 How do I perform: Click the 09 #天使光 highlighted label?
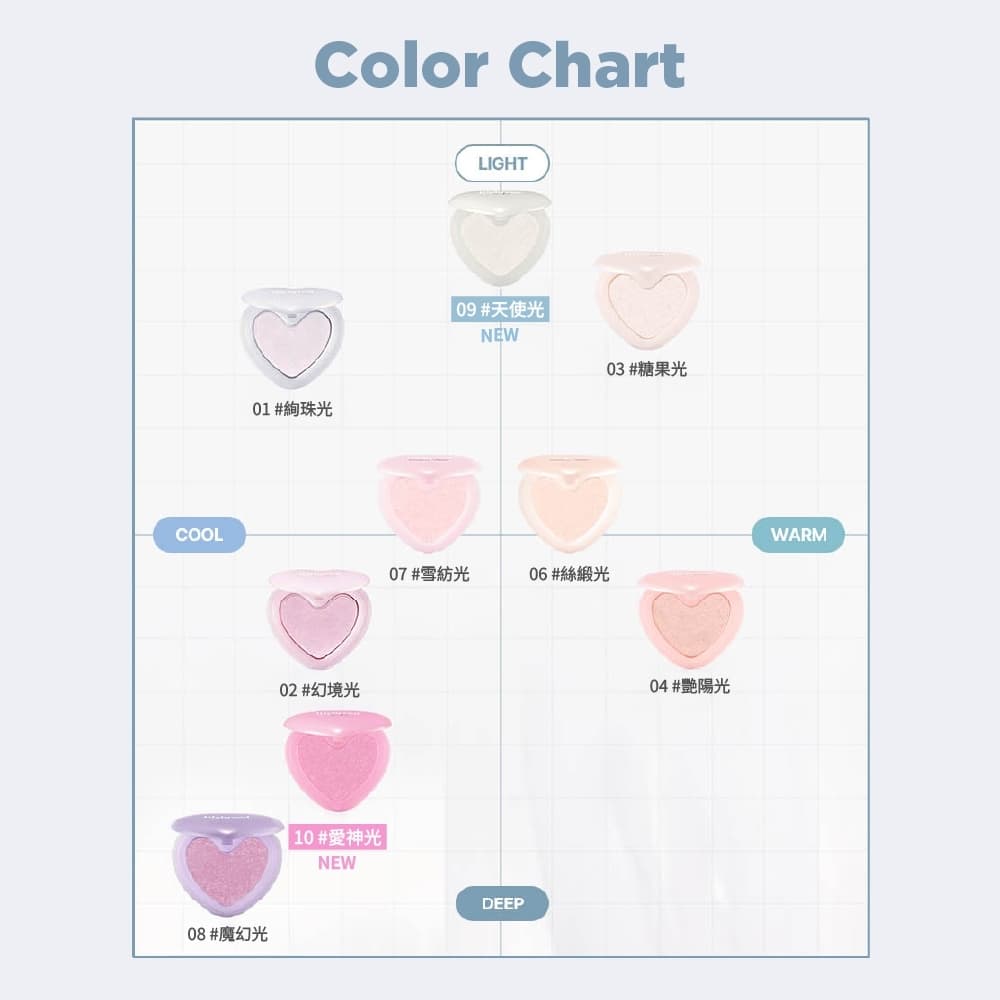(x=500, y=309)
